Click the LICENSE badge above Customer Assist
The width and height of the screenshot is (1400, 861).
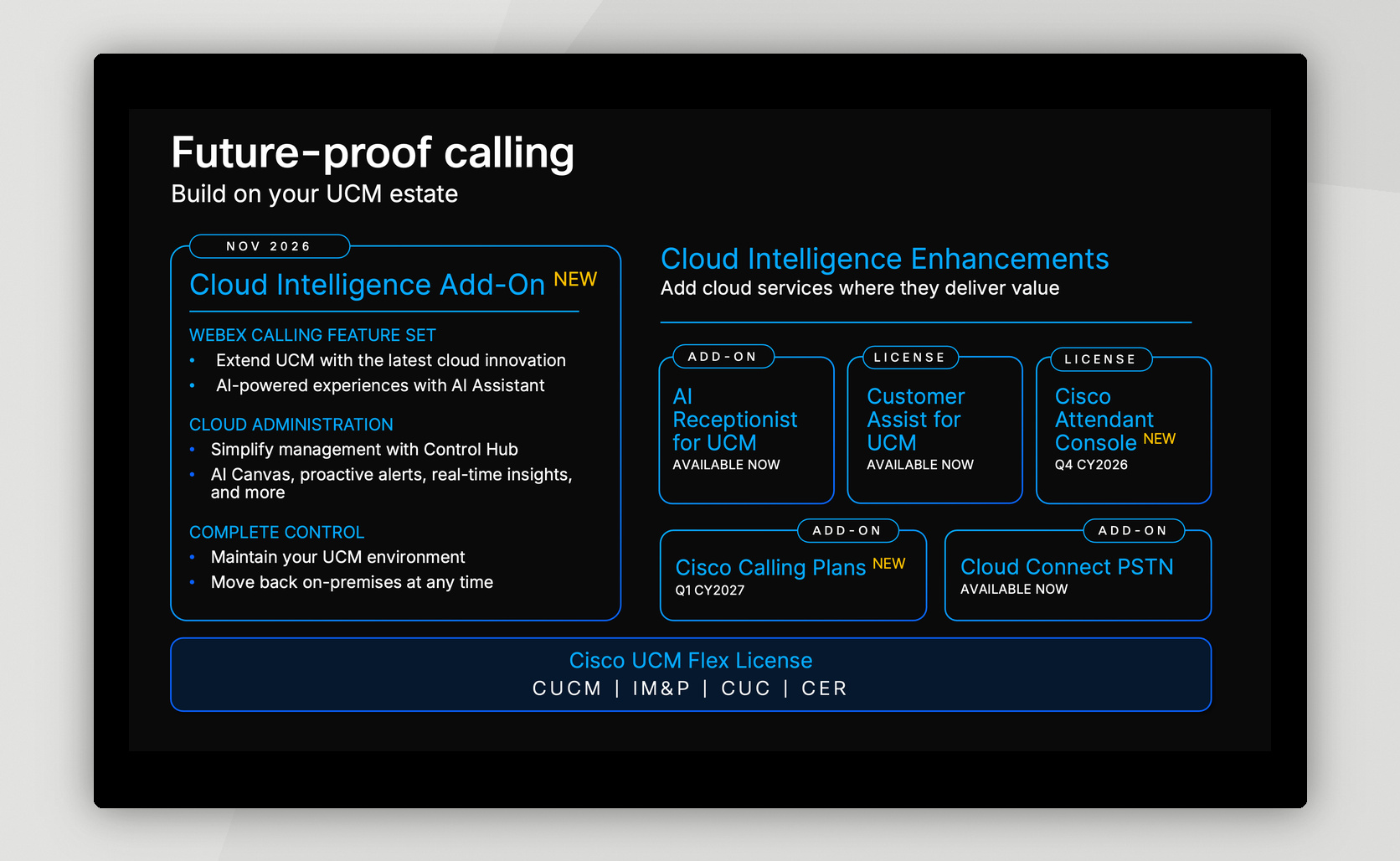pyautogui.click(x=910, y=358)
